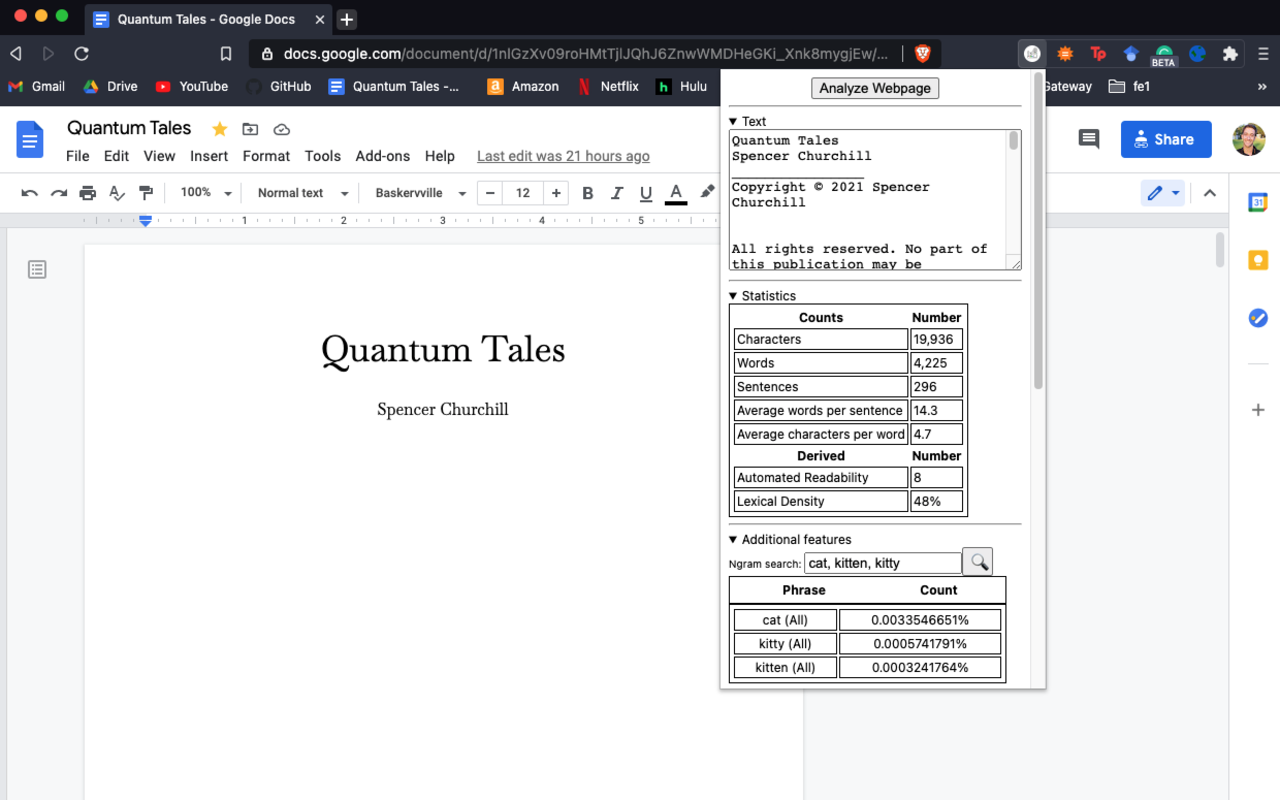Open the Normal text style dropdown
The image size is (1280, 800).
click(302, 193)
